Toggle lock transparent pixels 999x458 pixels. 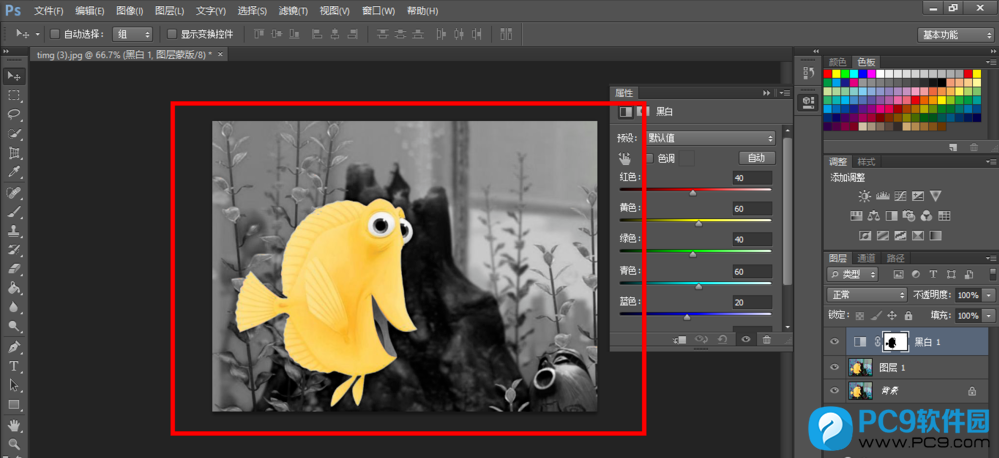click(x=860, y=315)
